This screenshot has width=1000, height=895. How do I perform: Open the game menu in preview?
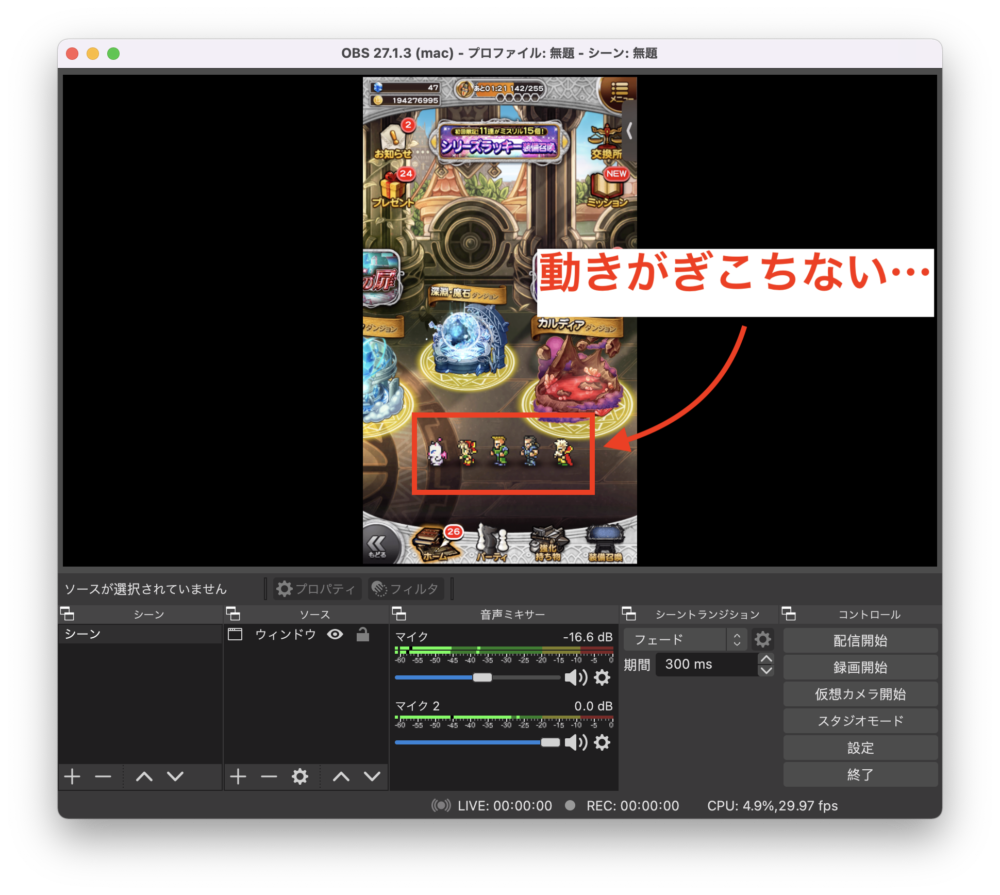619,93
